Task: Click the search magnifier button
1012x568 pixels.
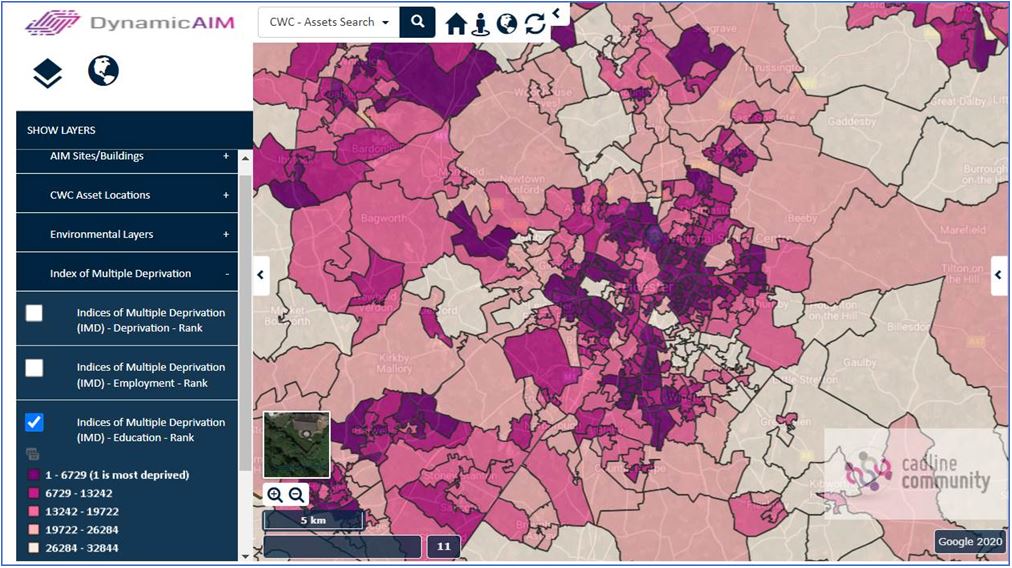Action: click(418, 22)
